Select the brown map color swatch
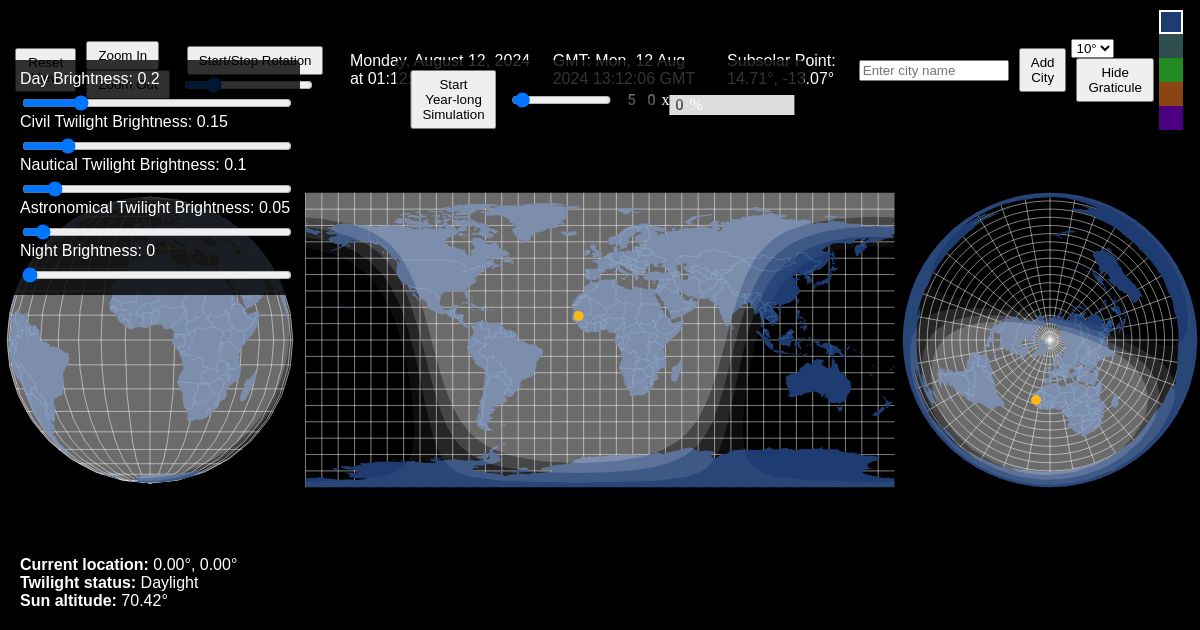 pyautogui.click(x=1171, y=94)
